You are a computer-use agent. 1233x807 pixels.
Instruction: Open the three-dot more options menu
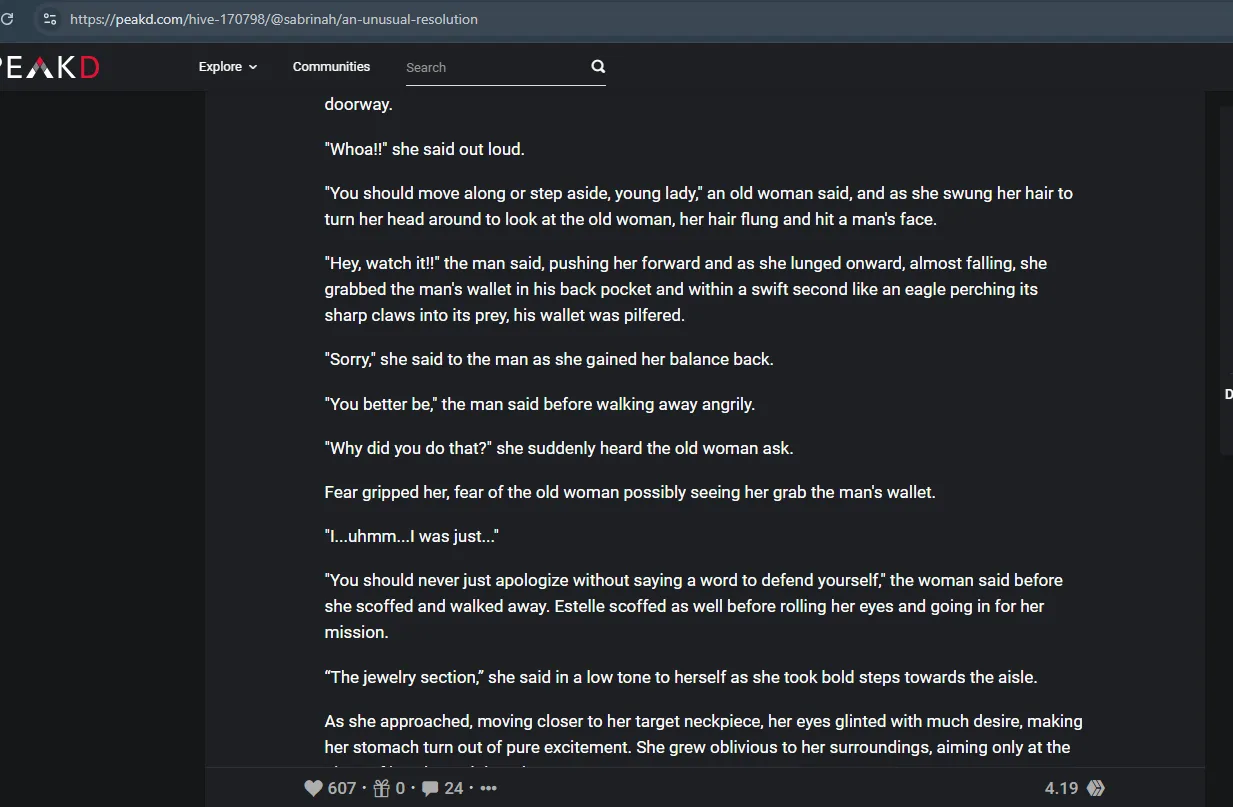coord(488,788)
